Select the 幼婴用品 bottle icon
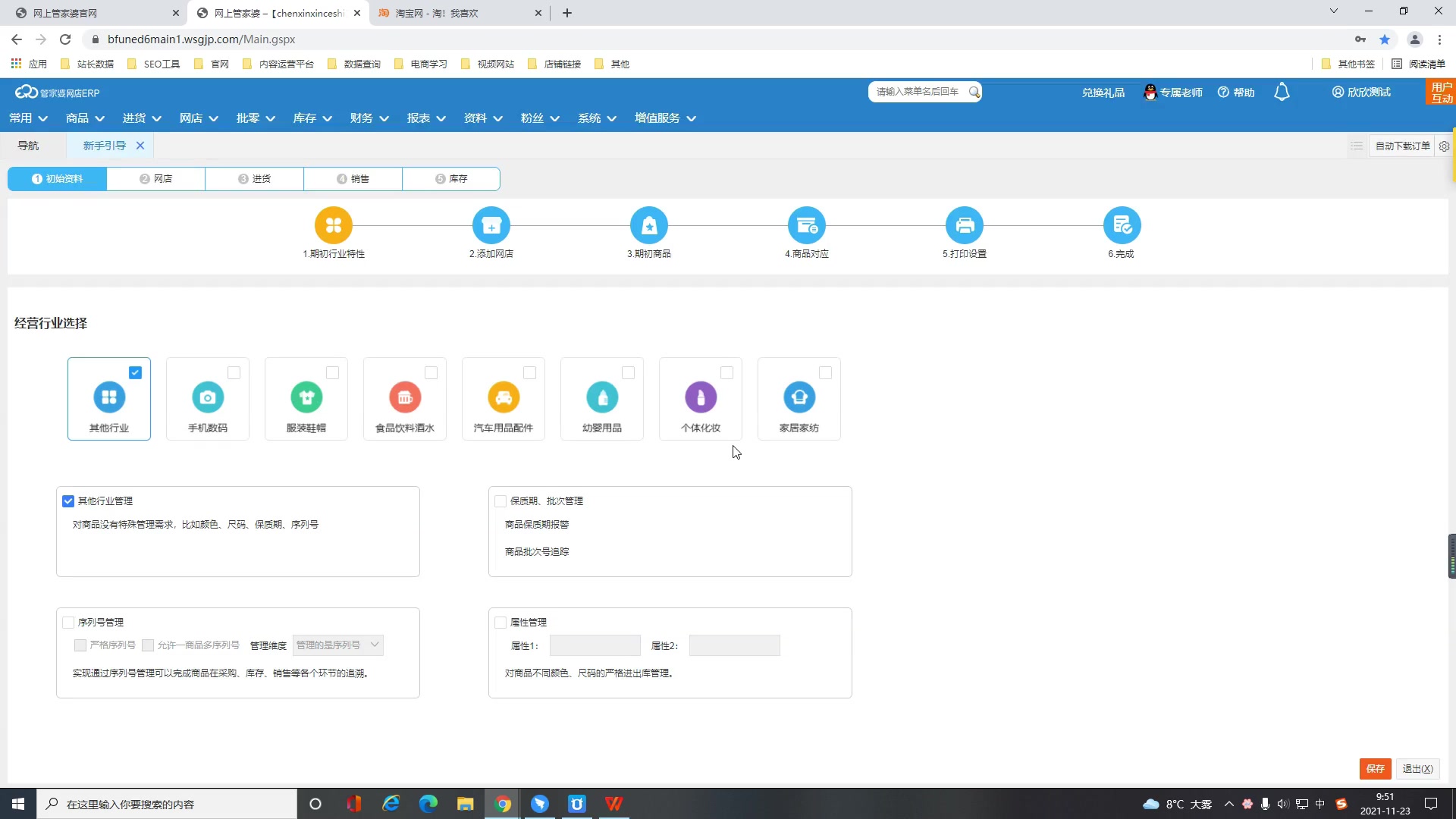This screenshot has width=1456, height=819. tap(602, 397)
